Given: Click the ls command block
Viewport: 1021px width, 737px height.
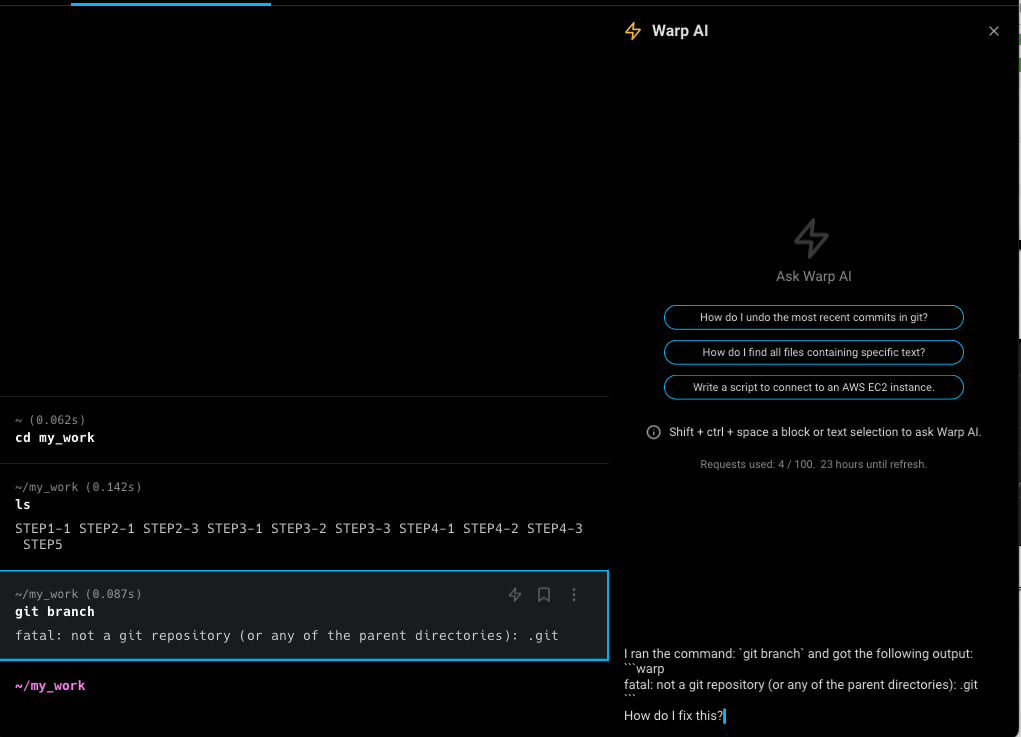Looking at the screenshot, I should [x=300, y=505].
